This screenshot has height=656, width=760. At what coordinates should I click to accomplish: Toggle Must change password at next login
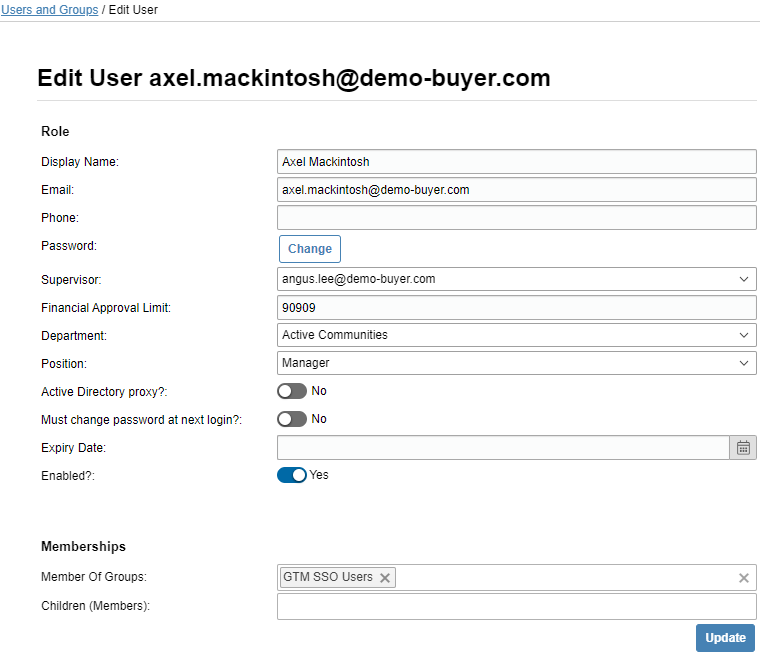coord(292,419)
